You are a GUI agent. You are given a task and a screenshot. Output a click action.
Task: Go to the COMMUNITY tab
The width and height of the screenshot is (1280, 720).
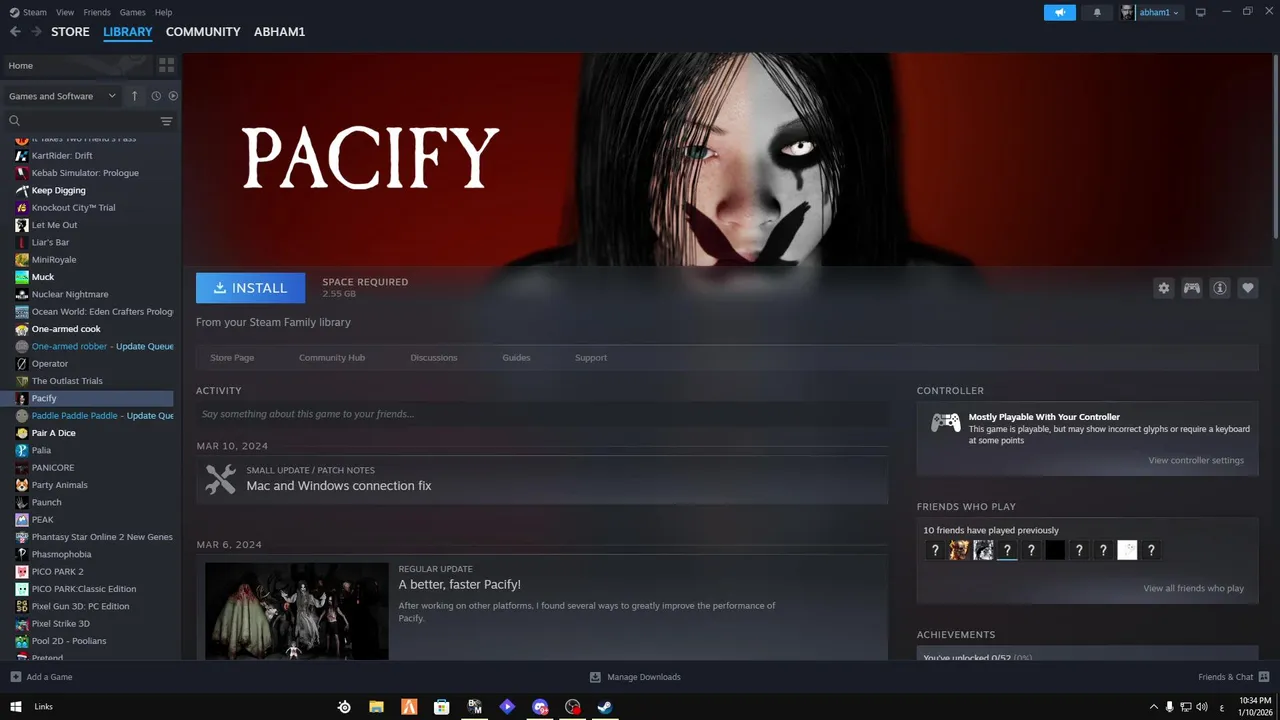click(x=203, y=32)
